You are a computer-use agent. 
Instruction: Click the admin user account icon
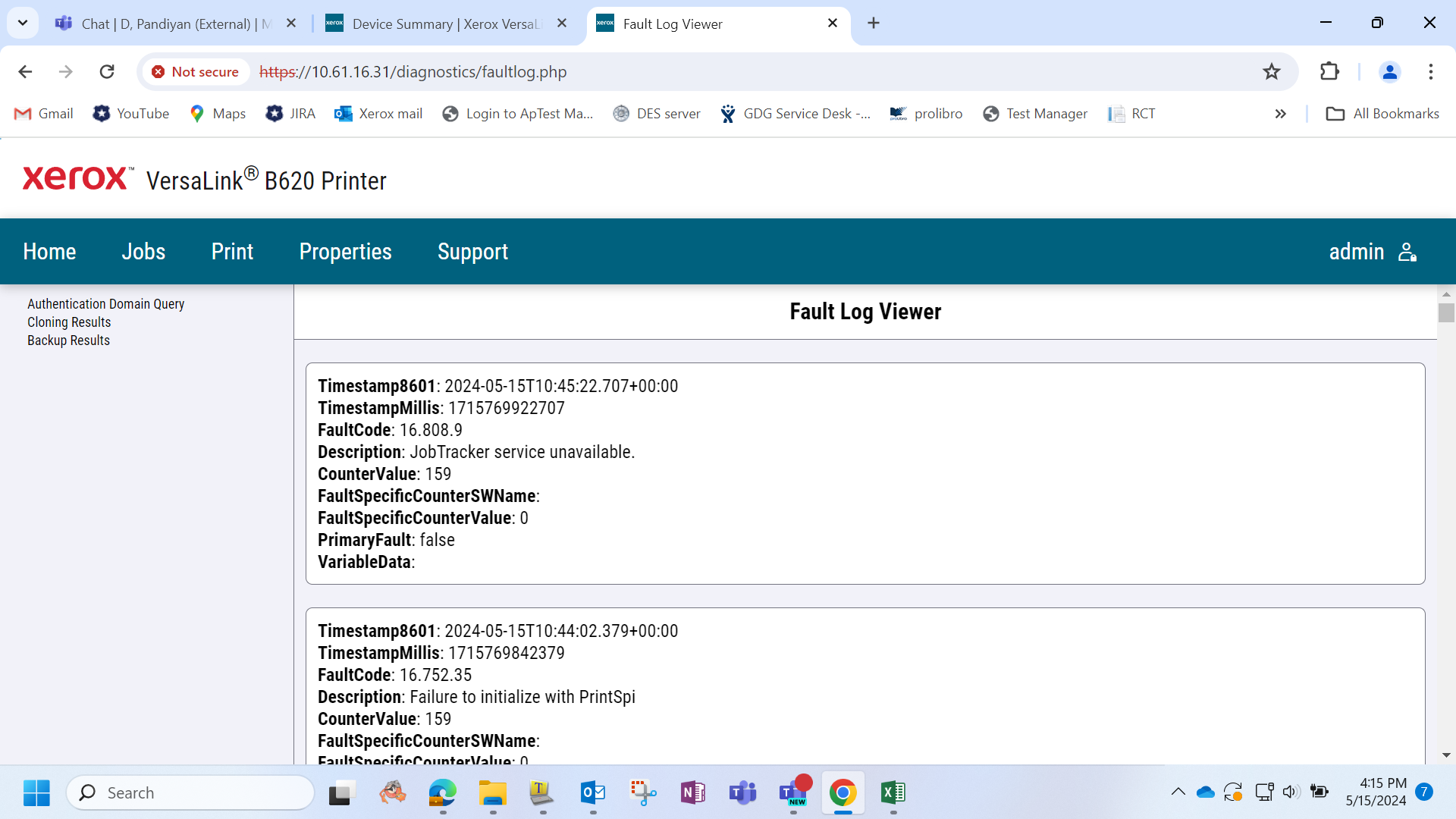(x=1407, y=252)
